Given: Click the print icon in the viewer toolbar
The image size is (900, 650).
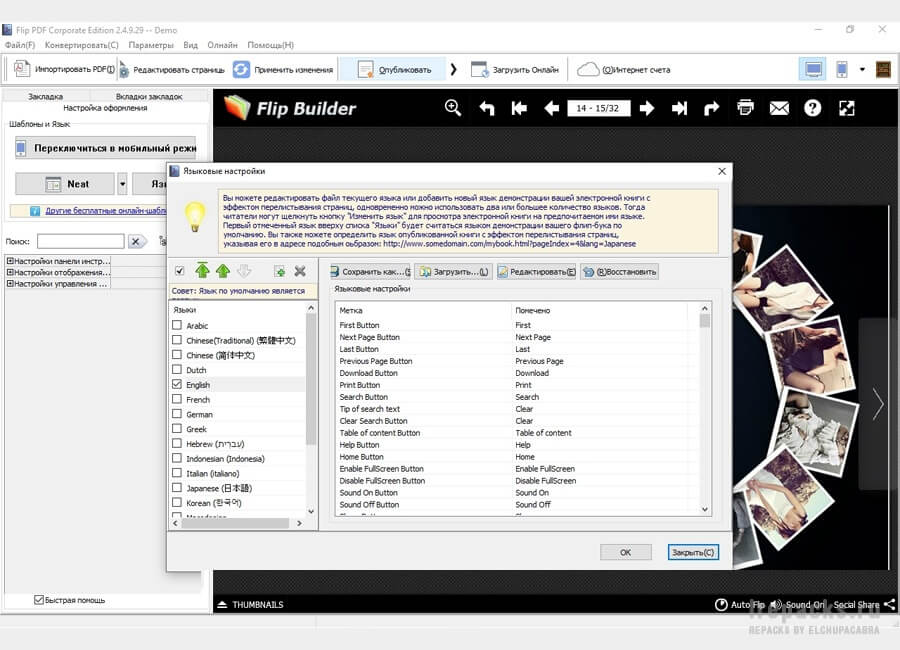Looking at the screenshot, I should click(745, 107).
